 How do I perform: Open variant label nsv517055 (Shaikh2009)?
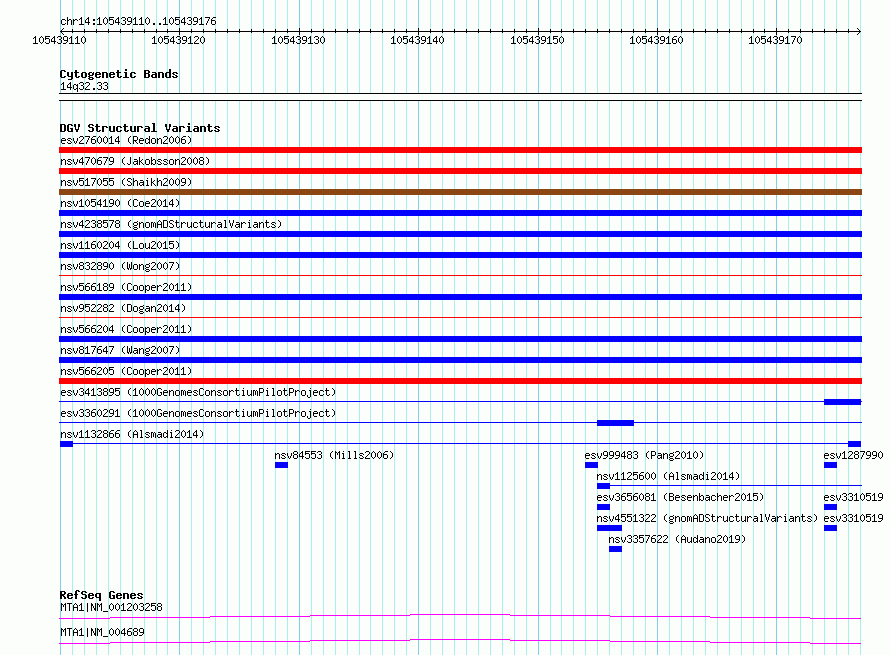[x=126, y=182]
